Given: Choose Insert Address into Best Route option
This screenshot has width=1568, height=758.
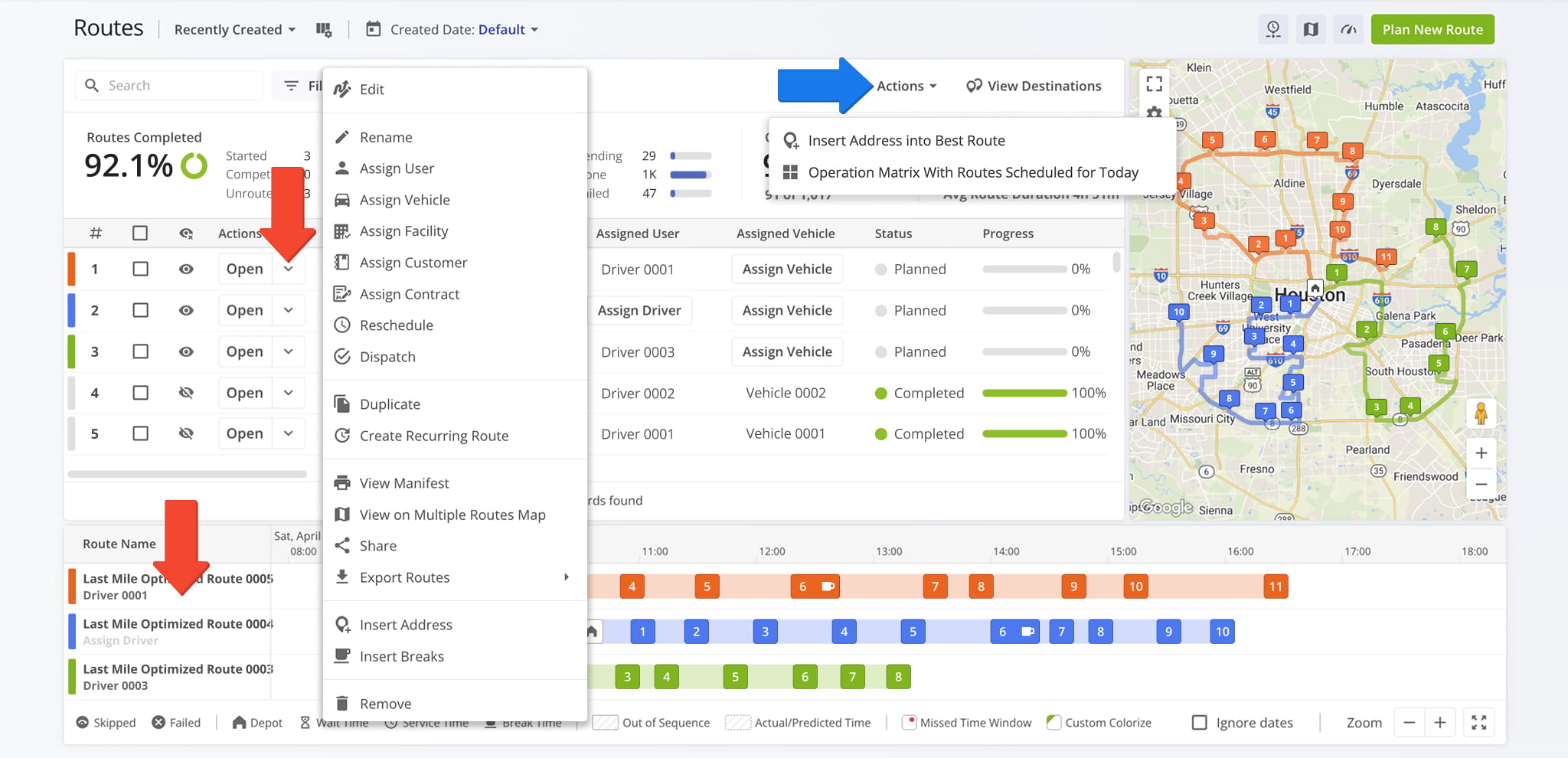Looking at the screenshot, I should coord(906,140).
